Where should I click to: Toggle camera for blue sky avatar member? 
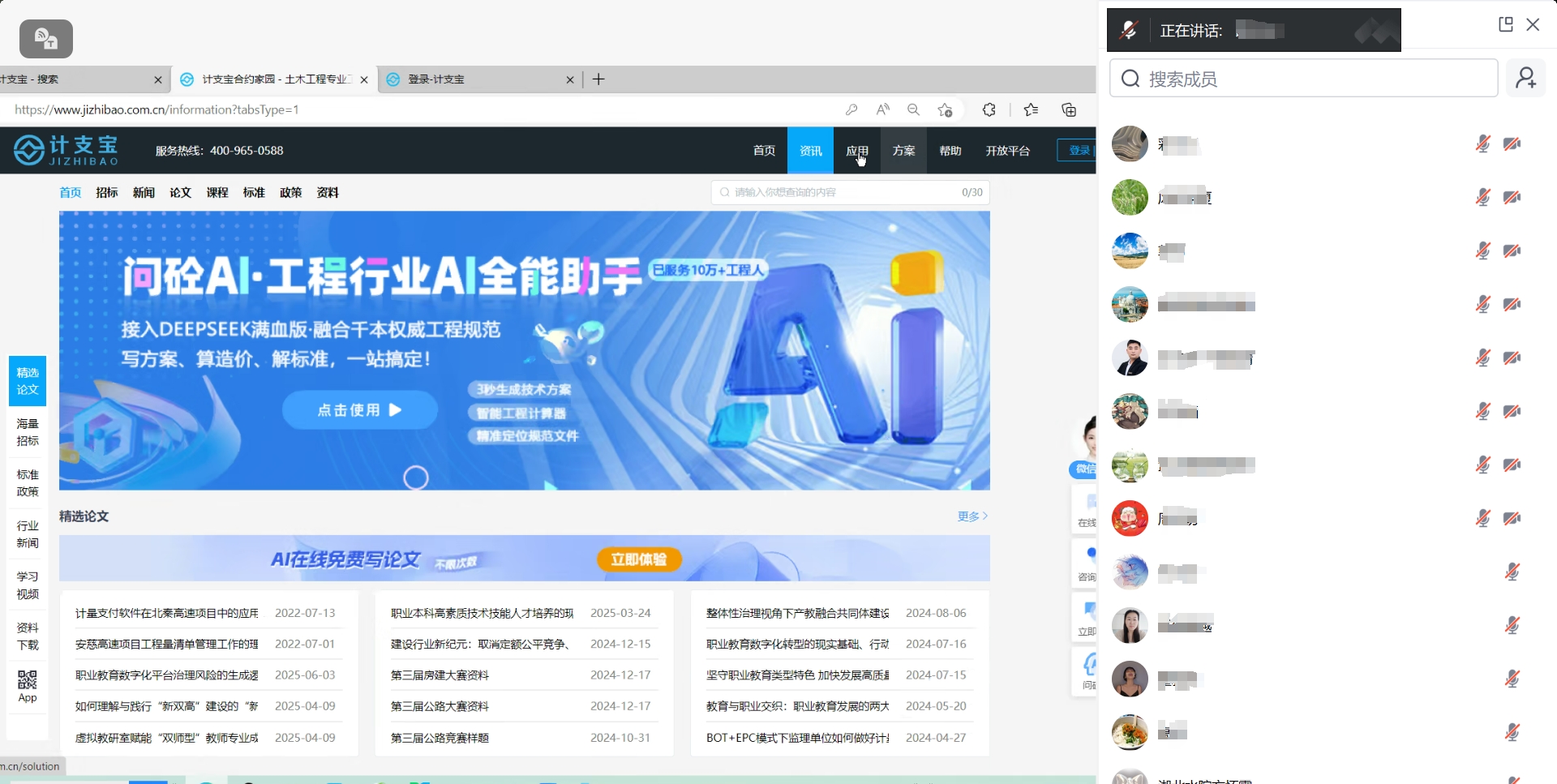(1512, 251)
